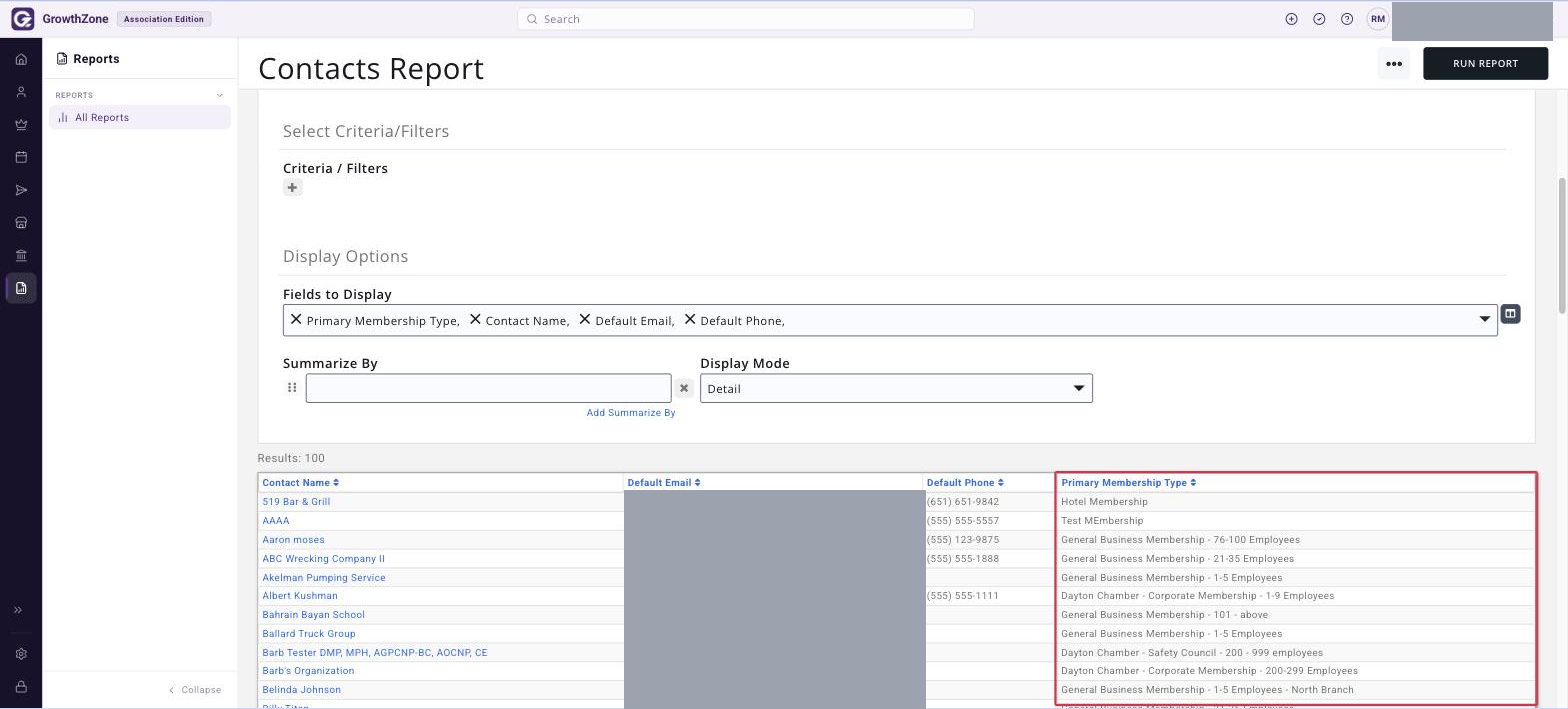Click the add criteria plus icon
This screenshot has width=1568, height=709.
pos(292,188)
